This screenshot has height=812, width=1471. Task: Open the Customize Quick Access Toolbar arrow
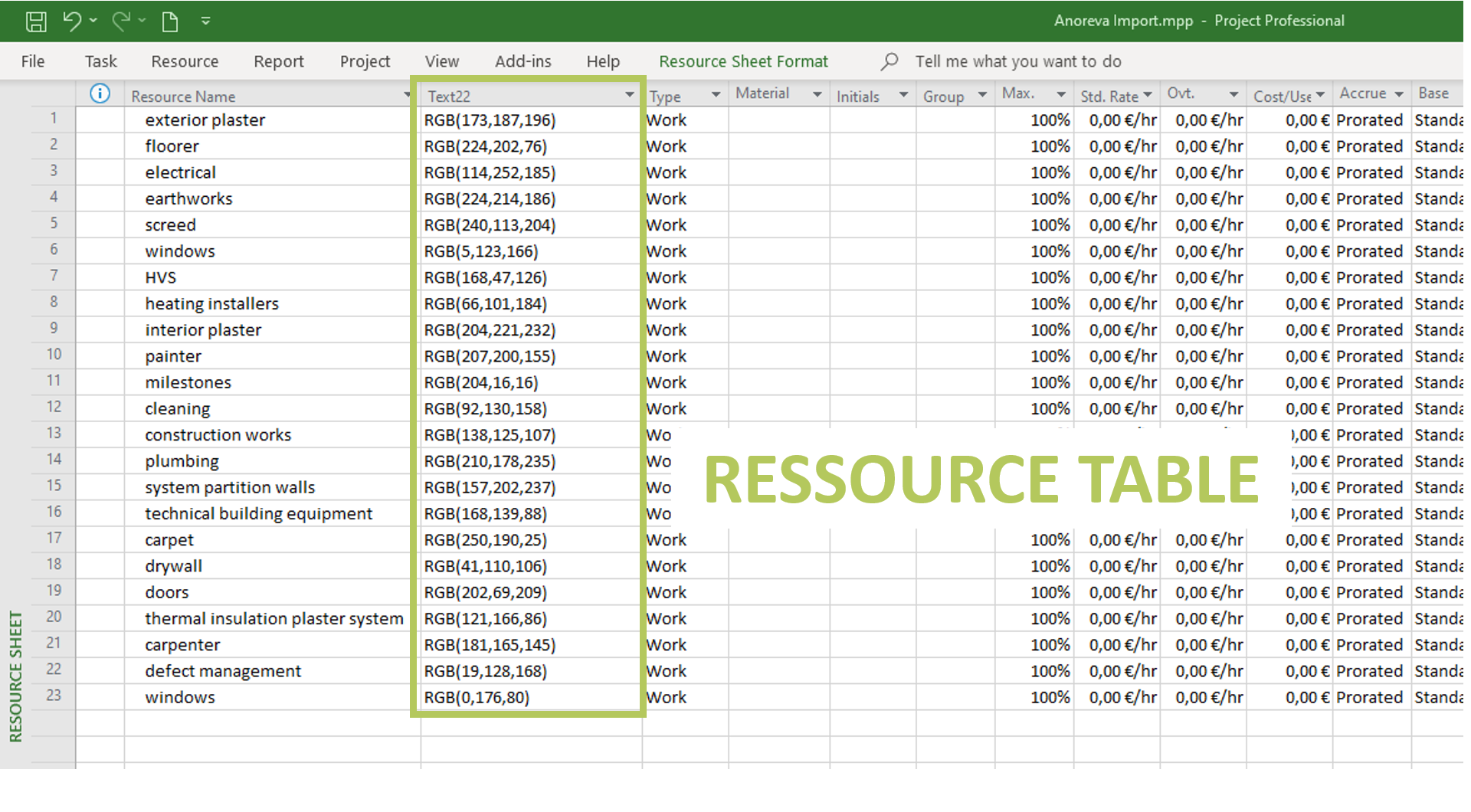205,21
